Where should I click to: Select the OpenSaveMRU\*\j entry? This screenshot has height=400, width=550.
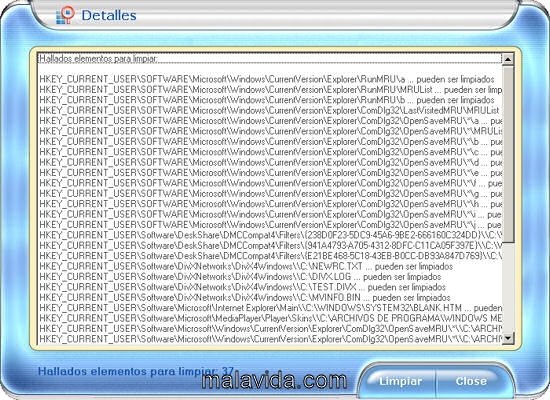click(x=270, y=225)
